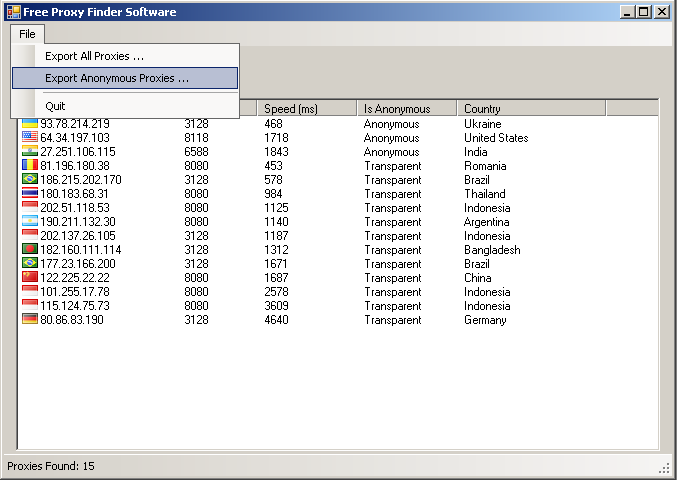Click the China flag beside 122.225.22.22

(30, 278)
